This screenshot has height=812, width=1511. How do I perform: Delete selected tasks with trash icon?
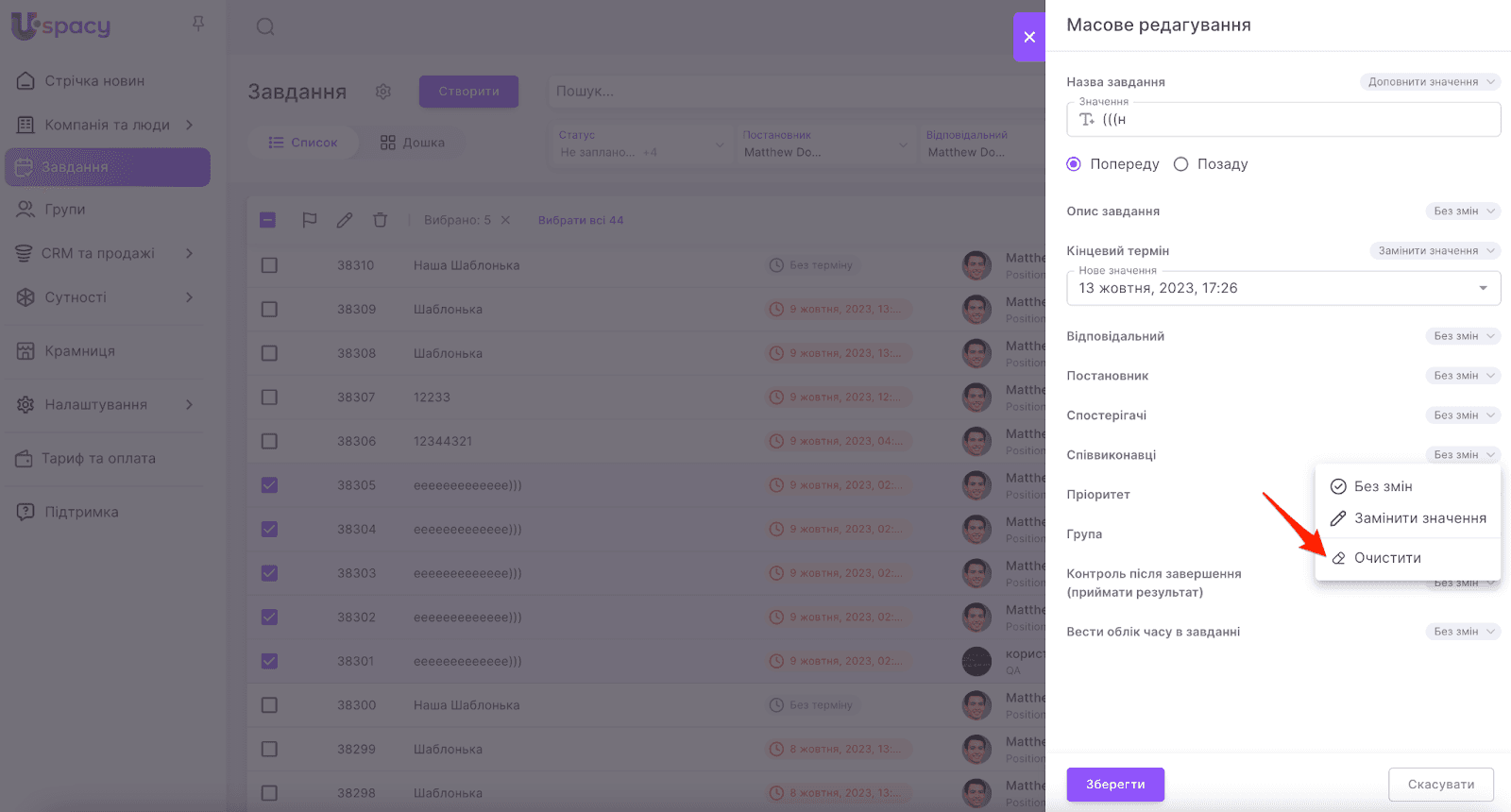380,220
